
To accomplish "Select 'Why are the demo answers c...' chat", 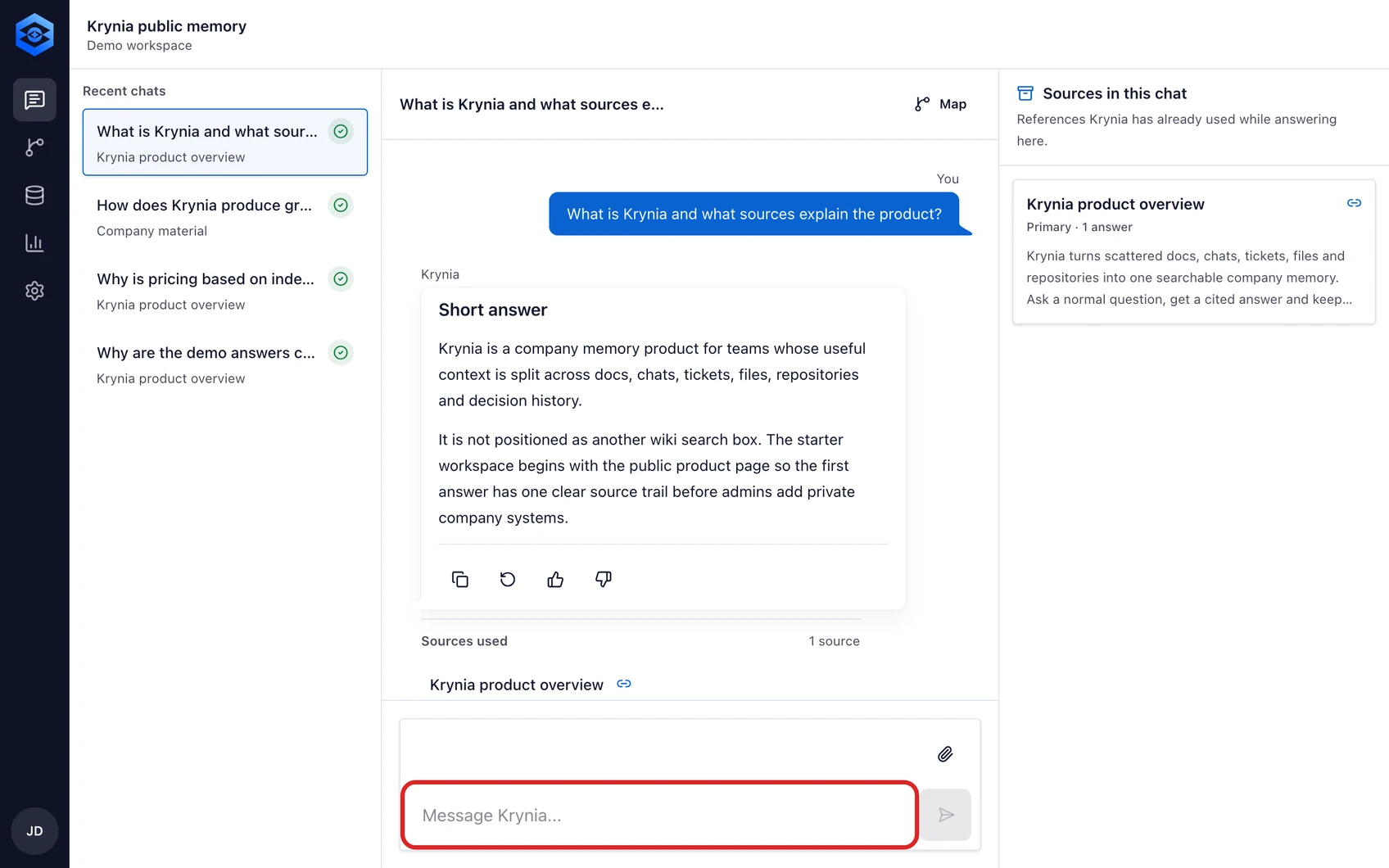I will 225,364.
